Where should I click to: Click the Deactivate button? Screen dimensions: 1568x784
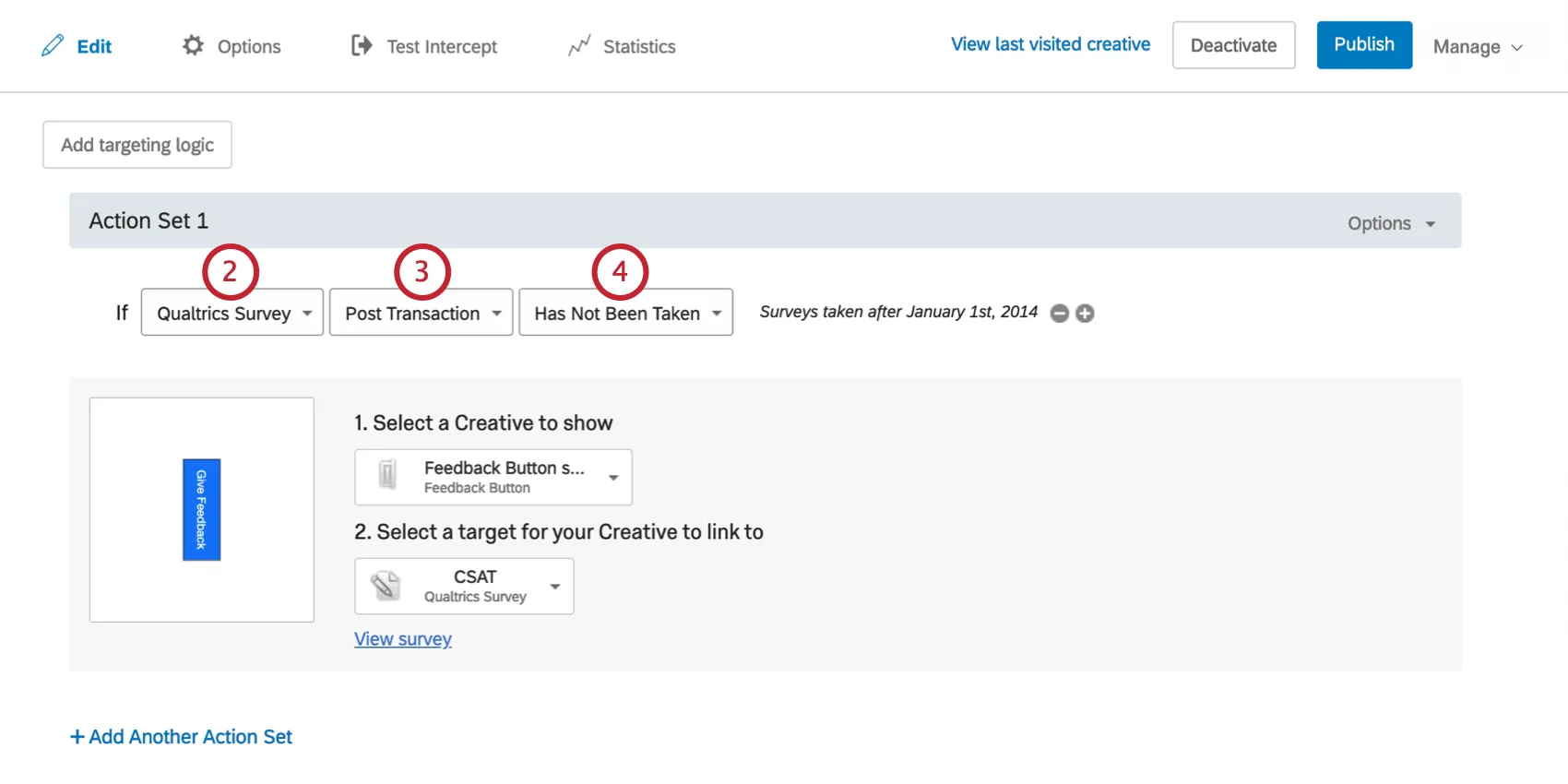pyautogui.click(x=1233, y=45)
